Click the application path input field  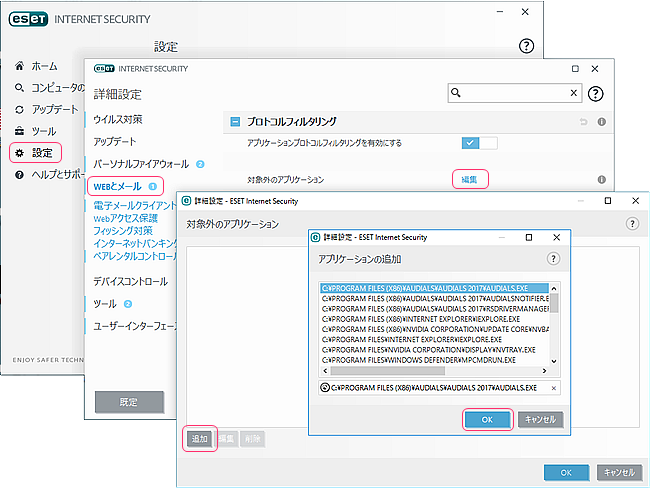pyautogui.click(x=439, y=388)
